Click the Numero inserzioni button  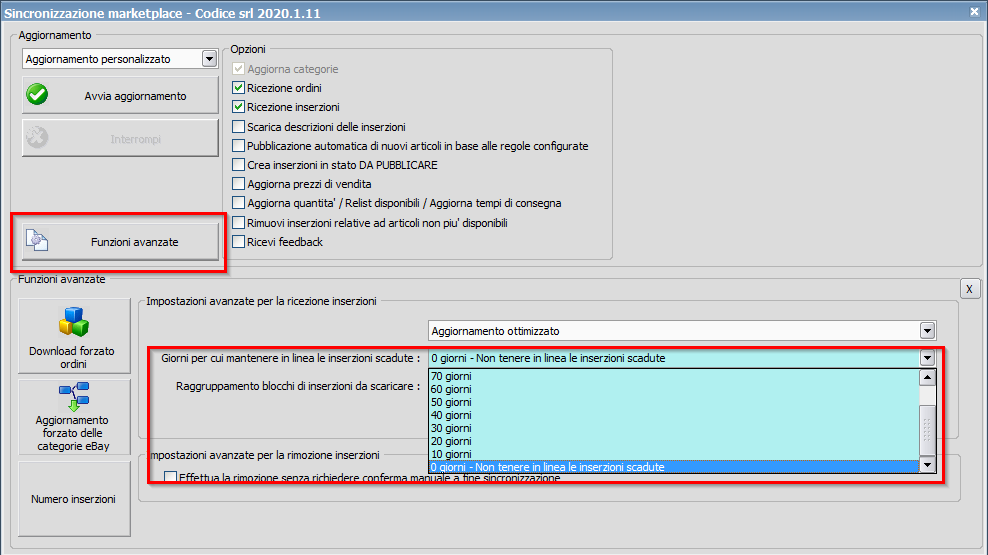(74, 499)
